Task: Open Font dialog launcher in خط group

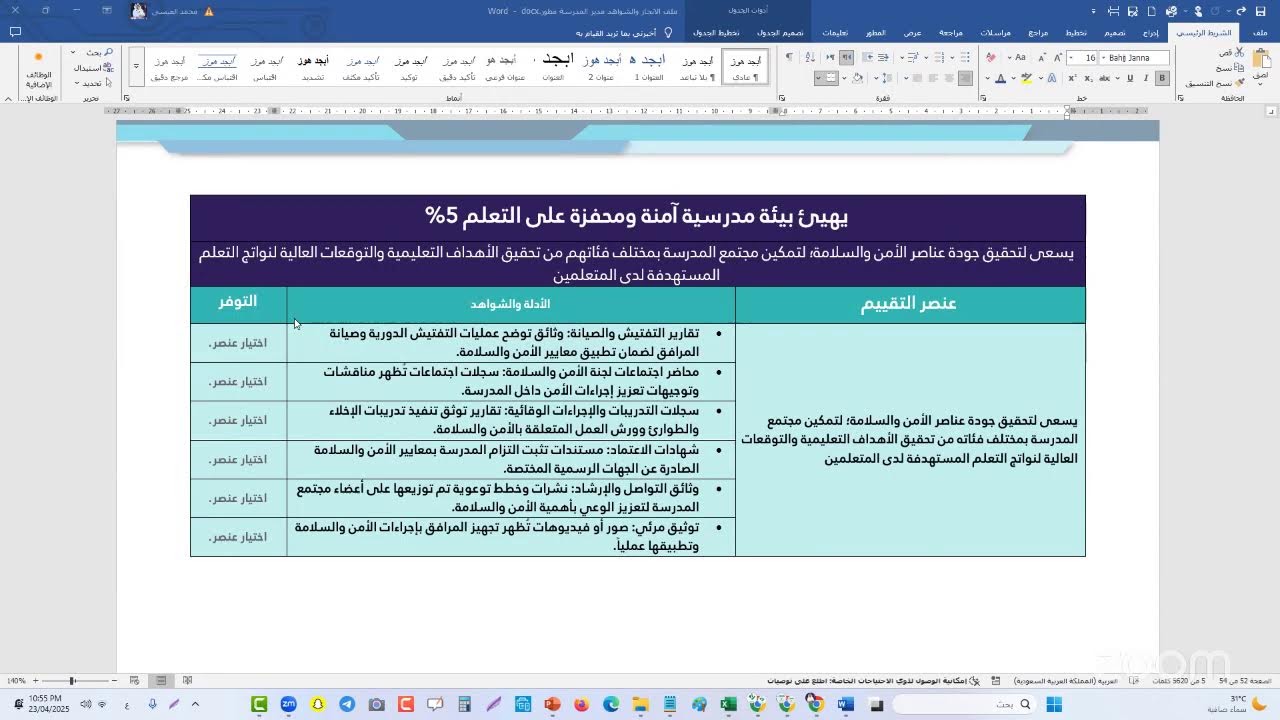Action: point(983,98)
